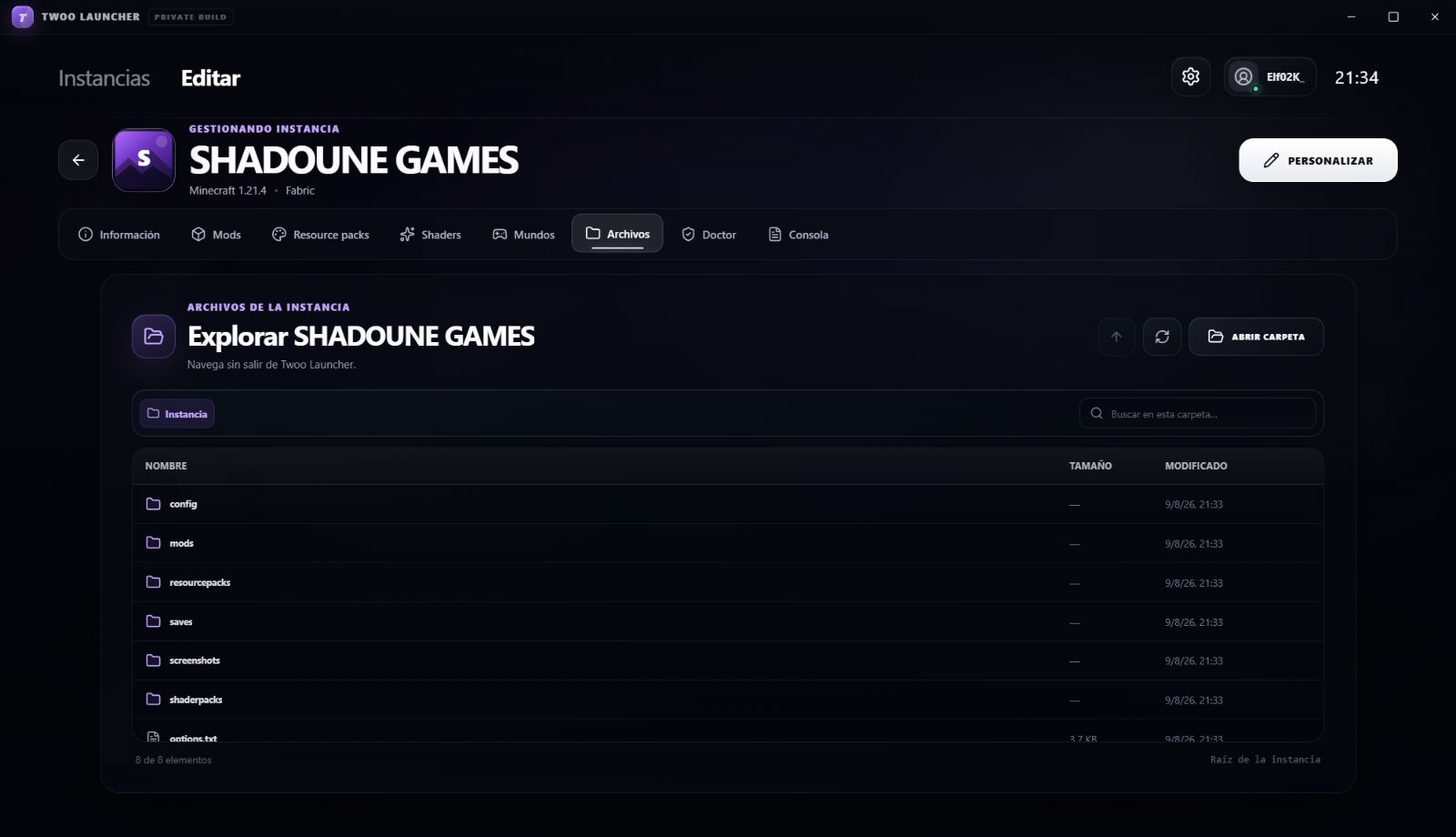The width and height of the screenshot is (1456, 837).
Task: Close the Twoo Launcher window
Action: pos(1435,16)
